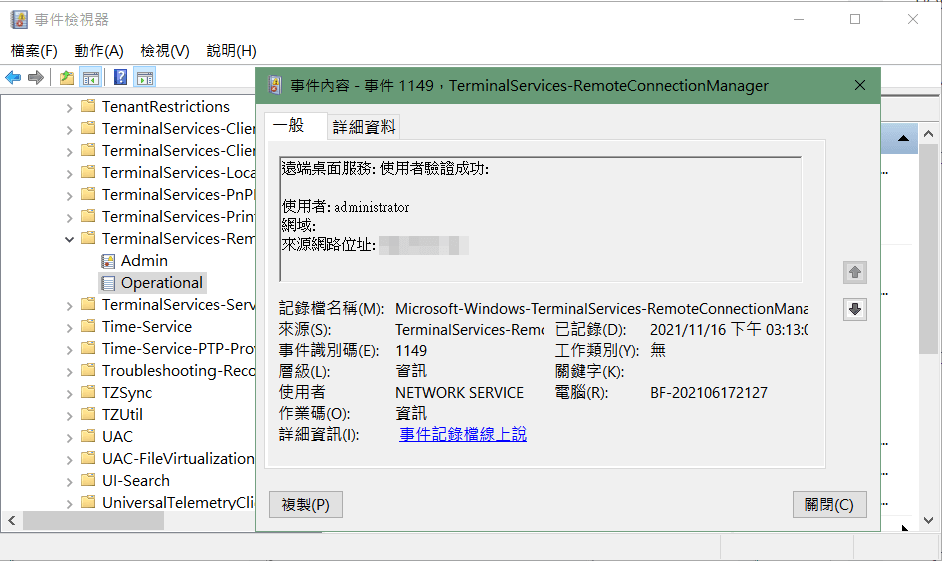Click the up-one-level folder icon
This screenshot has width=942, height=561.
(67, 78)
